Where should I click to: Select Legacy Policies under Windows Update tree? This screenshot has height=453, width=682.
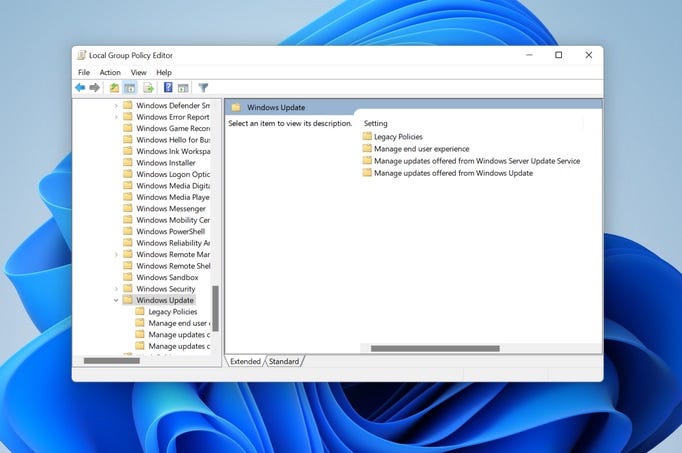click(x=173, y=312)
